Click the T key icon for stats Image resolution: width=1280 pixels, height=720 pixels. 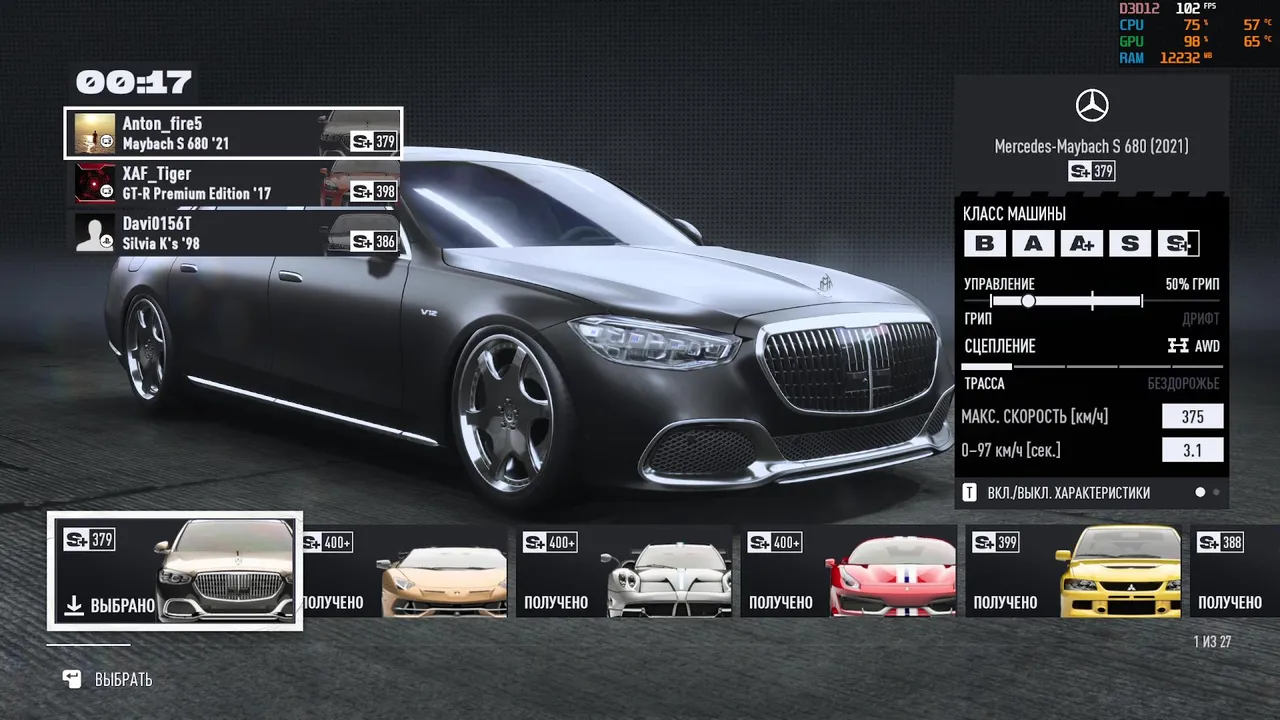click(969, 493)
